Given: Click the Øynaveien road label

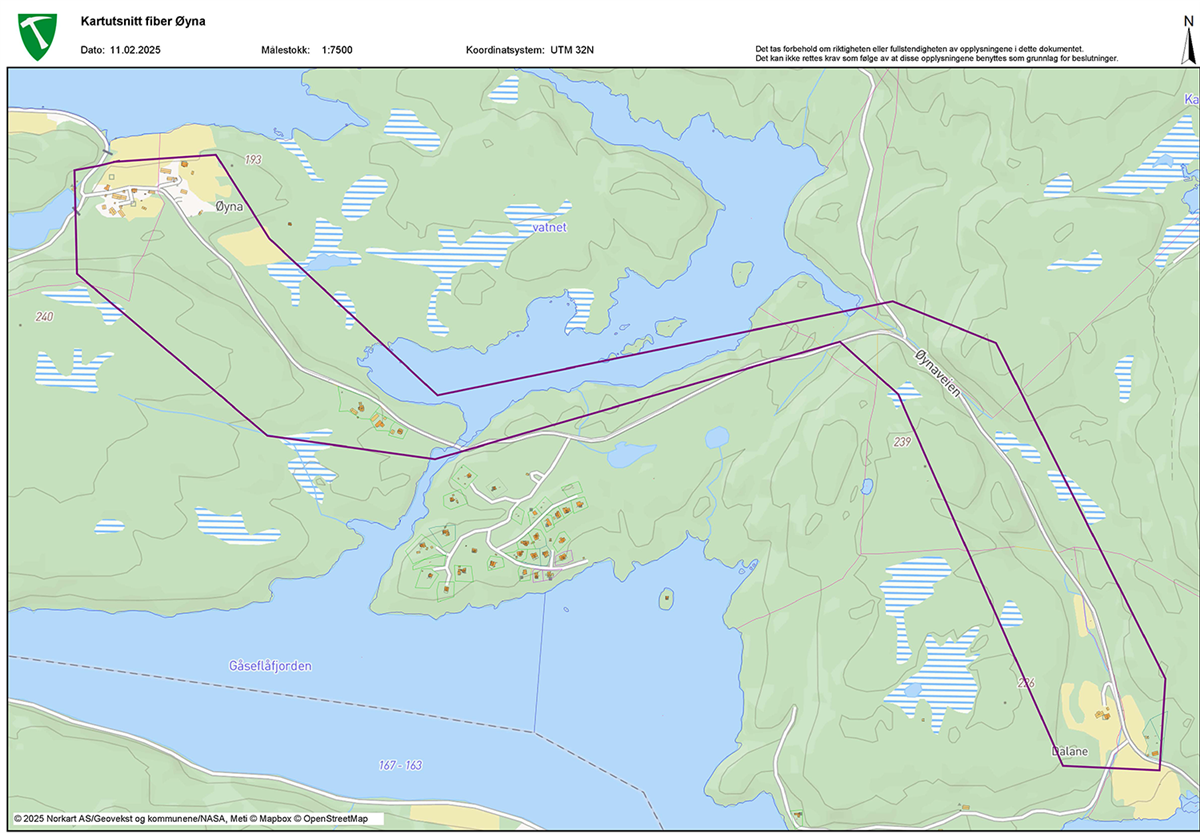Looking at the screenshot, I should tap(937, 371).
